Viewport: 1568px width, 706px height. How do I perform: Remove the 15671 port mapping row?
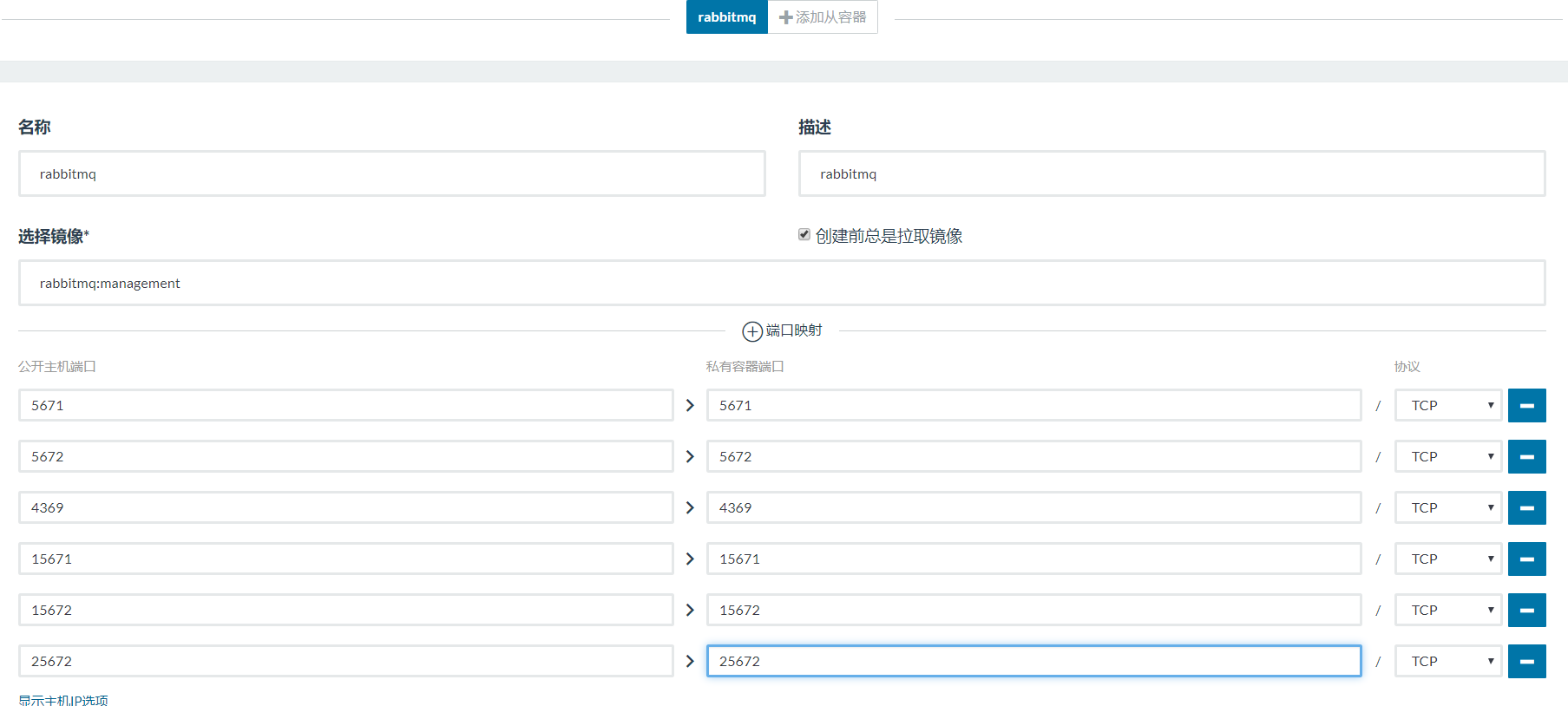point(1526,559)
